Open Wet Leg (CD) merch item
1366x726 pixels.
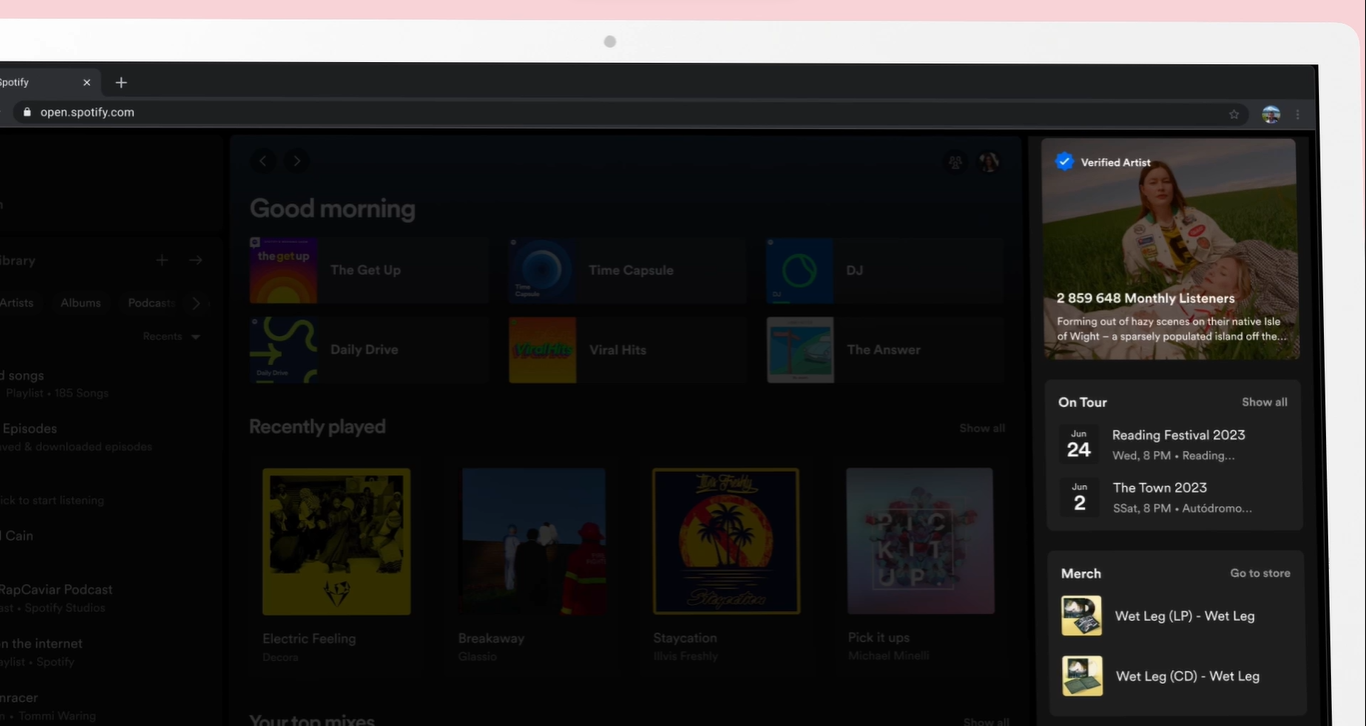coord(1176,676)
